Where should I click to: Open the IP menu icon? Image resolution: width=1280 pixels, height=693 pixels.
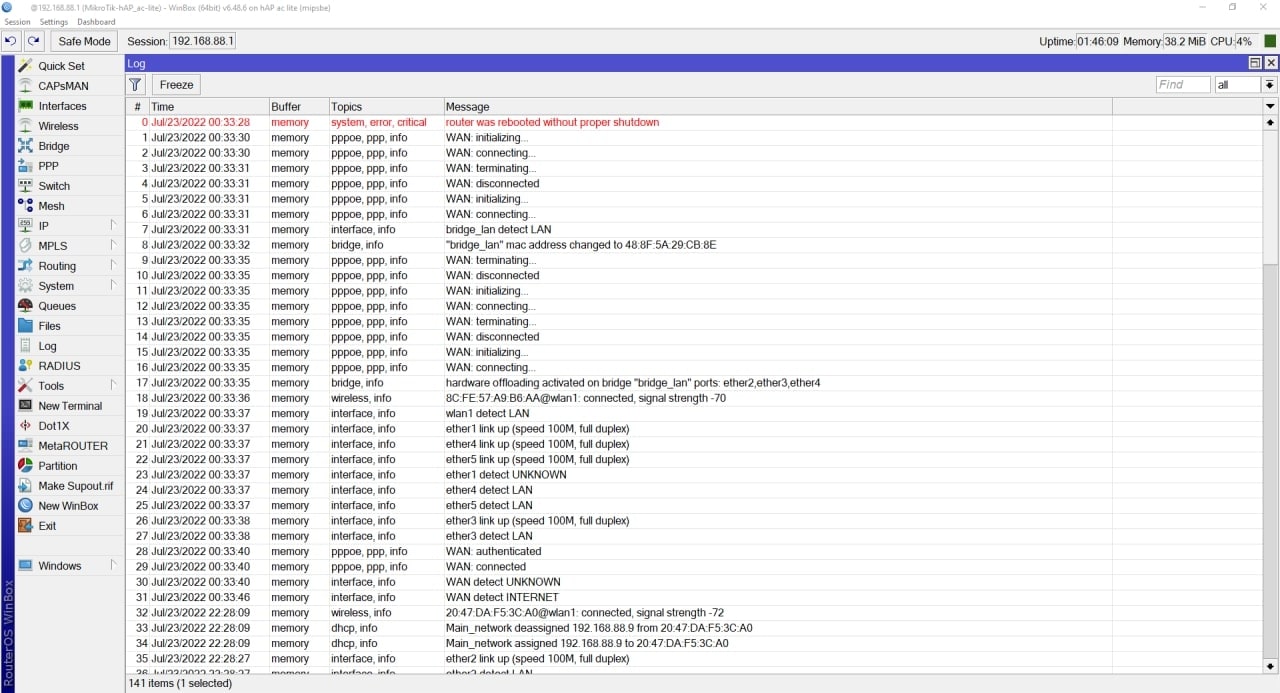point(26,226)
